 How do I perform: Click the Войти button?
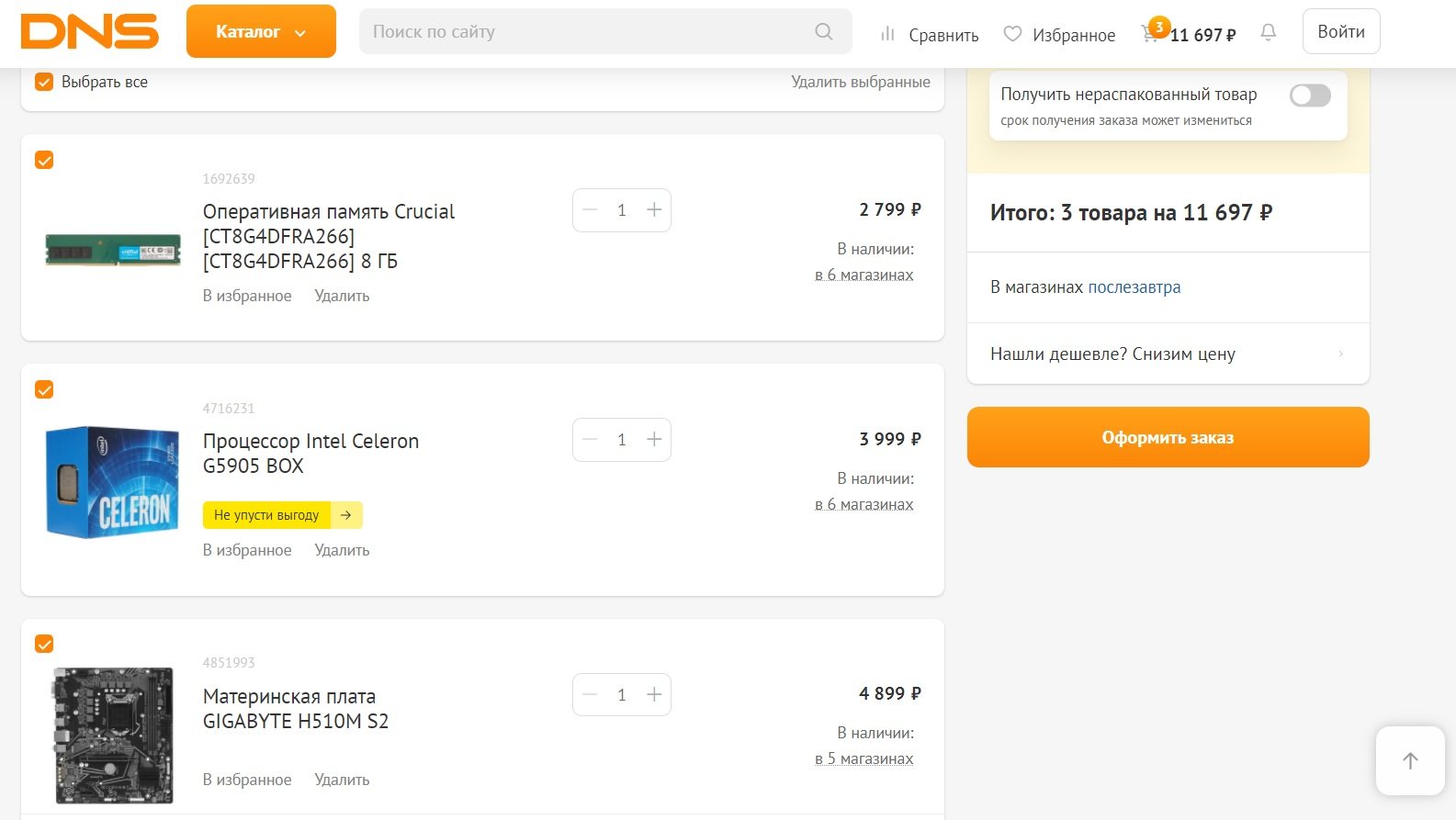[1341, 31]
